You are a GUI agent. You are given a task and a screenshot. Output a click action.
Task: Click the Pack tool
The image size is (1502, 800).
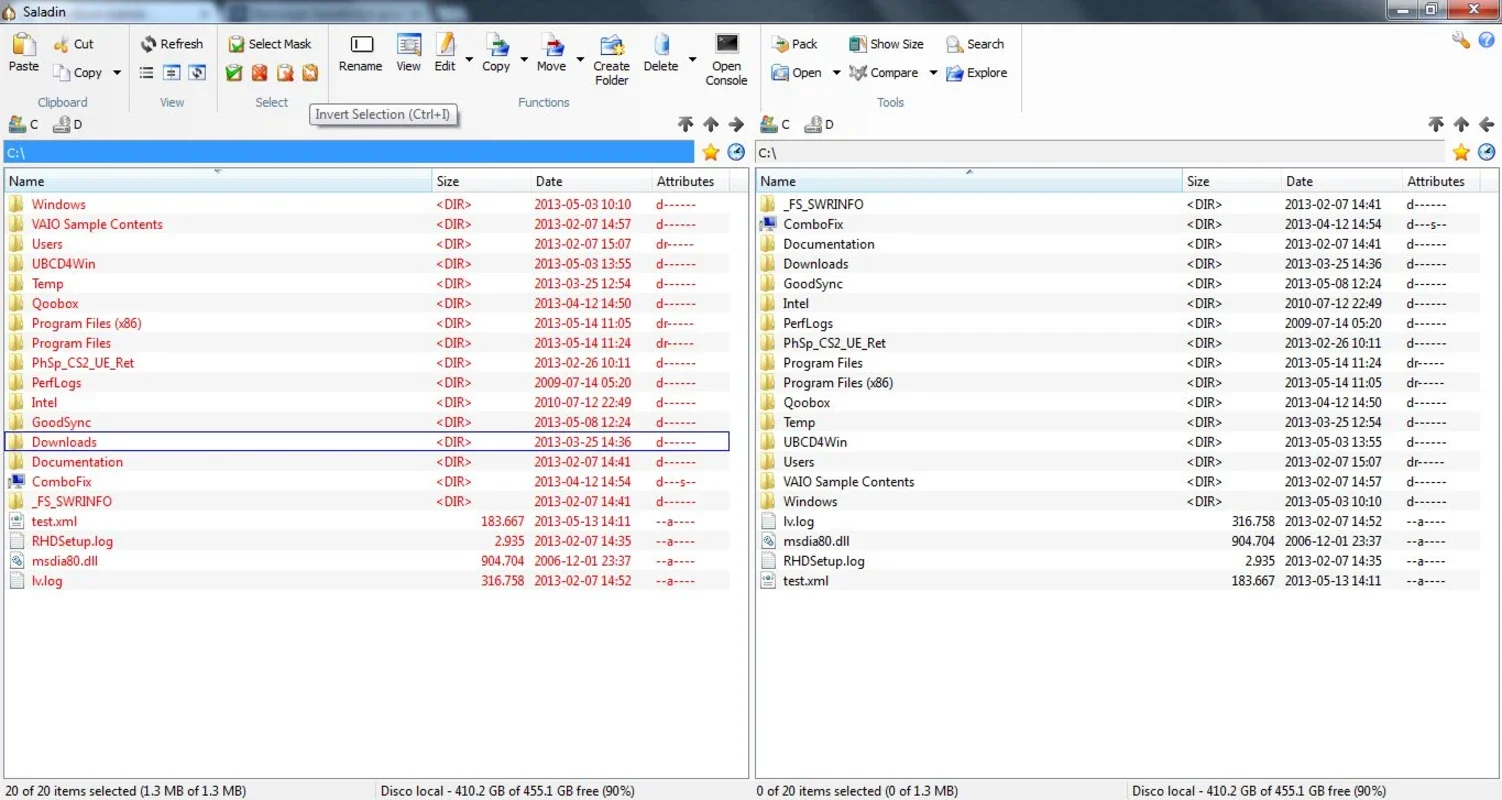tap(795, 44)
